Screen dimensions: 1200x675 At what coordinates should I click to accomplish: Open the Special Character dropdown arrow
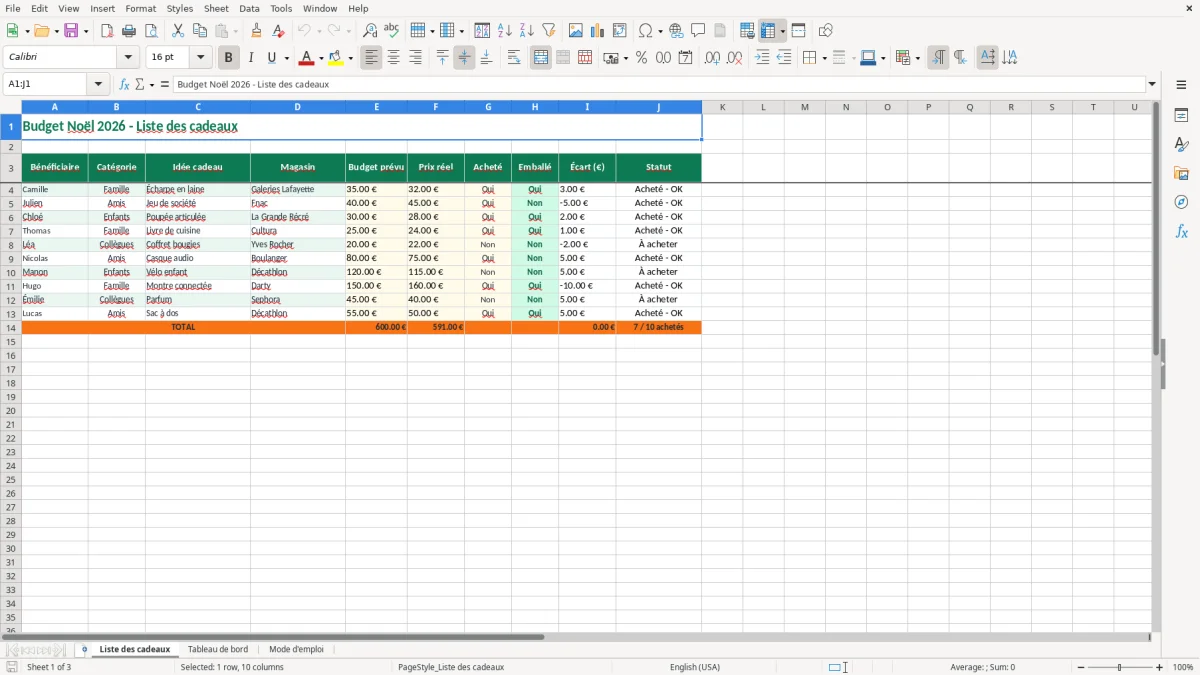click(x=660, y=31)
